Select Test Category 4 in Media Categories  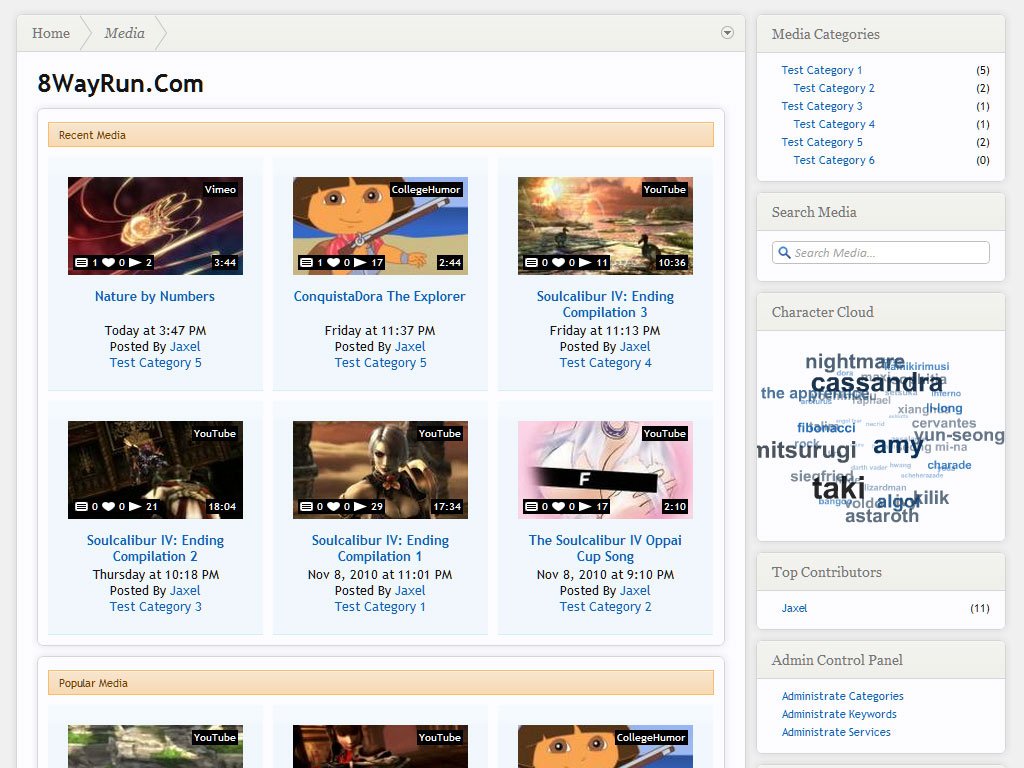(x=834, y=124)
